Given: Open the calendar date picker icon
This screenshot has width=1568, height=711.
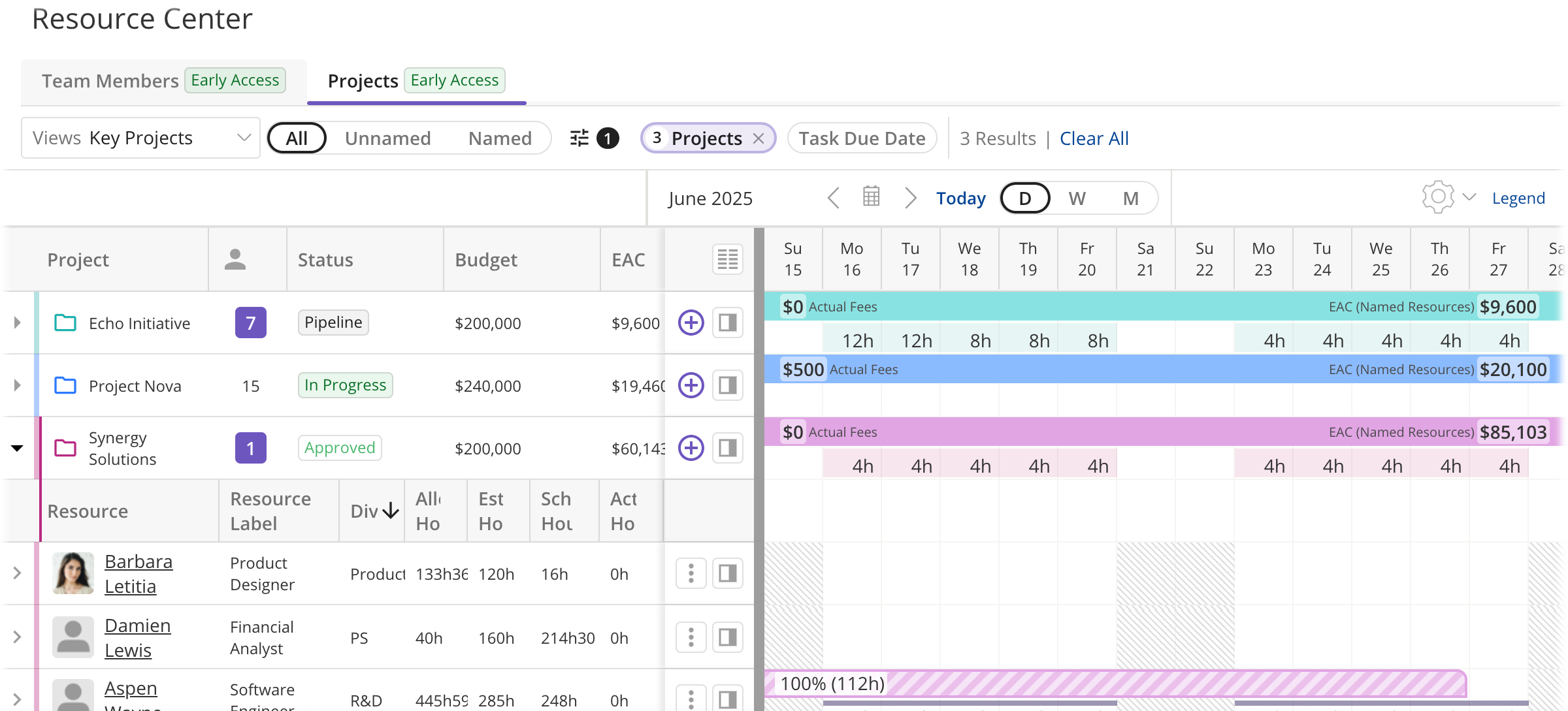Looking at the screenshot, I should pyautogui.click(x=871, y=197).
